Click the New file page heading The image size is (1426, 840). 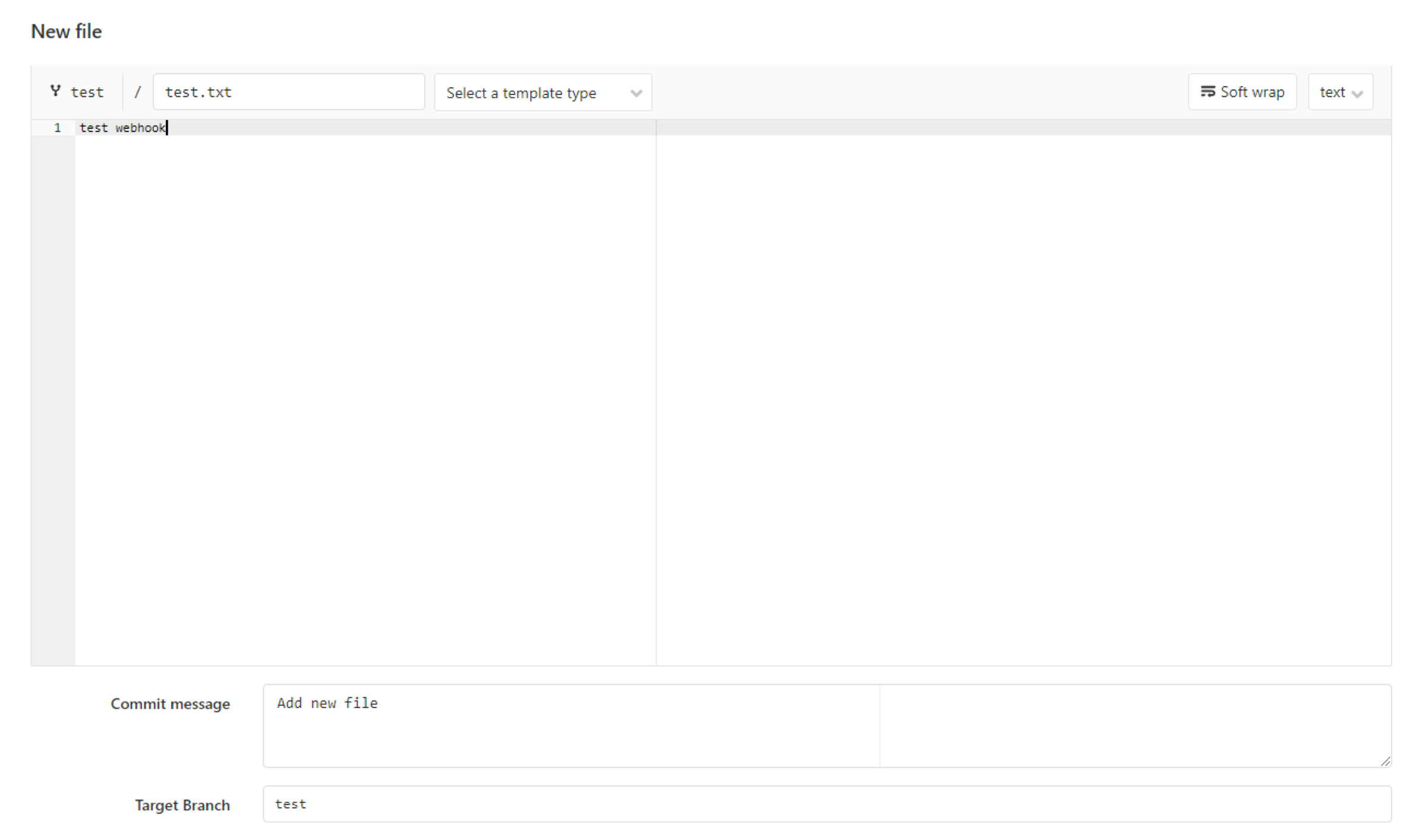(66, 31)
